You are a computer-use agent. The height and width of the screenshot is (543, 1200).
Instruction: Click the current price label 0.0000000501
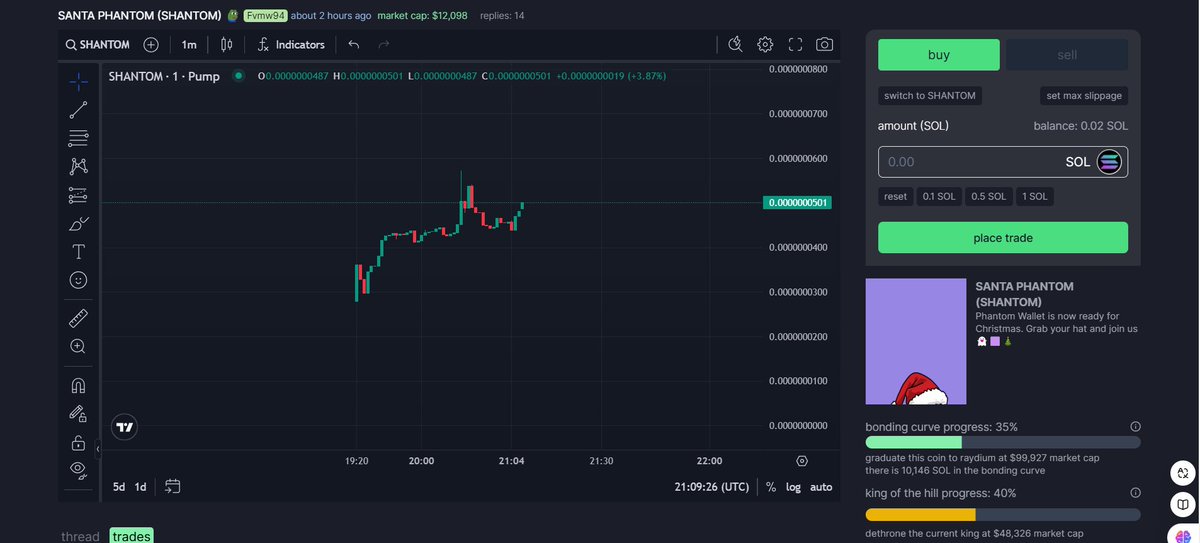coord(798,203)
